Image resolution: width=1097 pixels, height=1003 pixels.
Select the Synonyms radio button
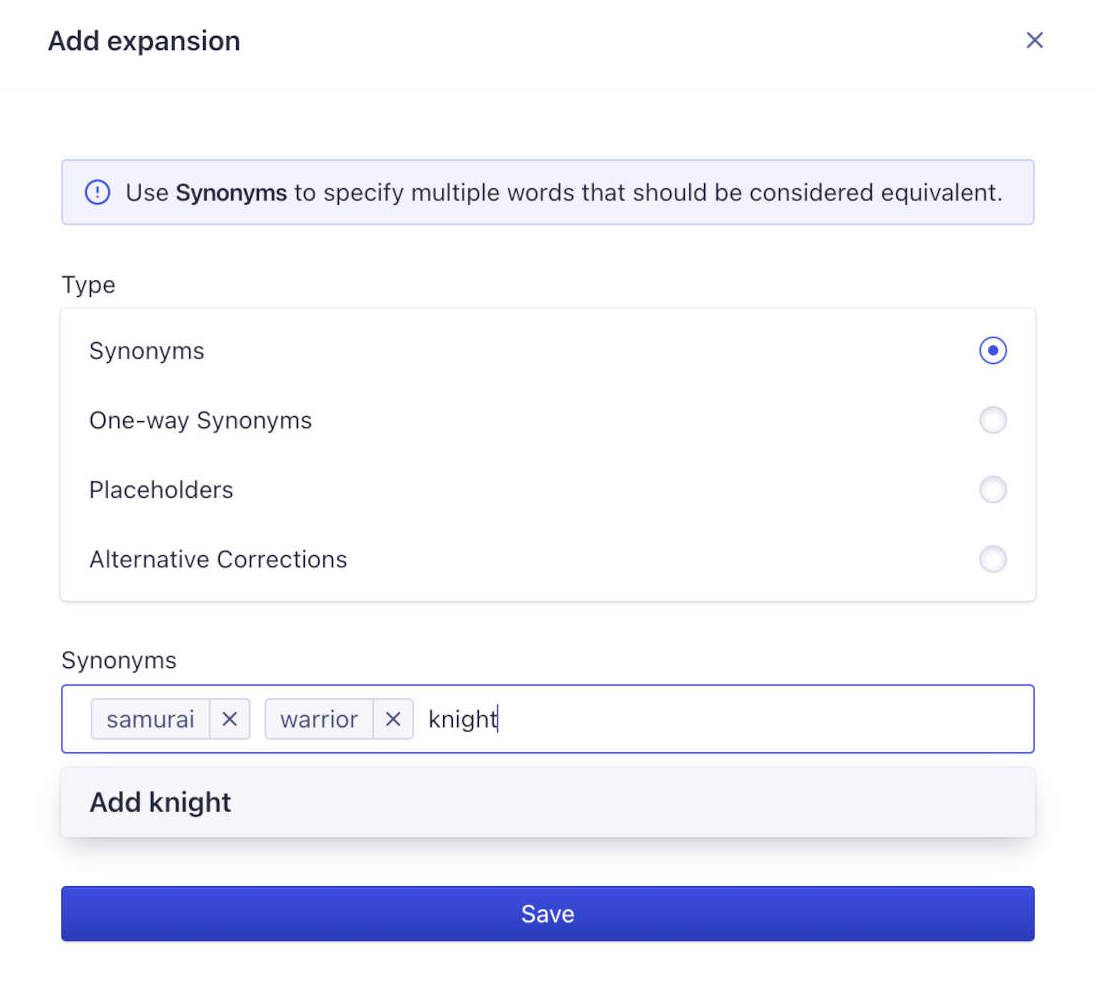992,351
